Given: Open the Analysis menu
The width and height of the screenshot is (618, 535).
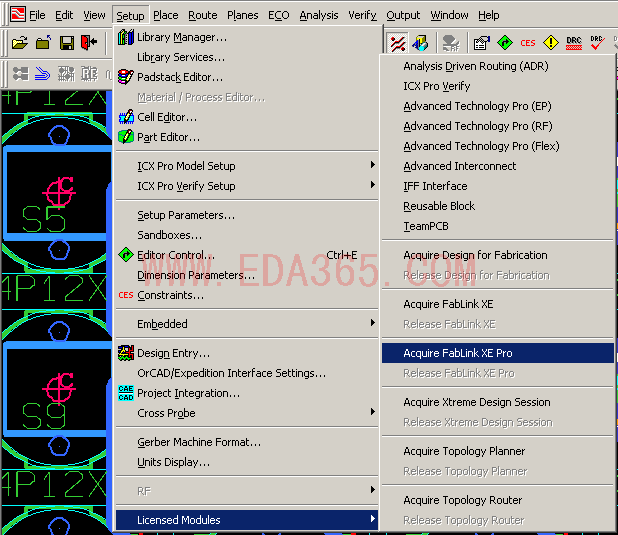Looking at the screenshot, I should coord(319,15).
